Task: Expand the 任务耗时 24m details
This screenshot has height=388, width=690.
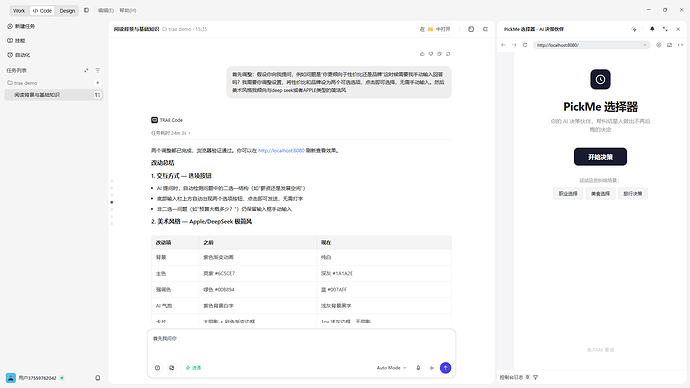Action: tap(171, 133)
